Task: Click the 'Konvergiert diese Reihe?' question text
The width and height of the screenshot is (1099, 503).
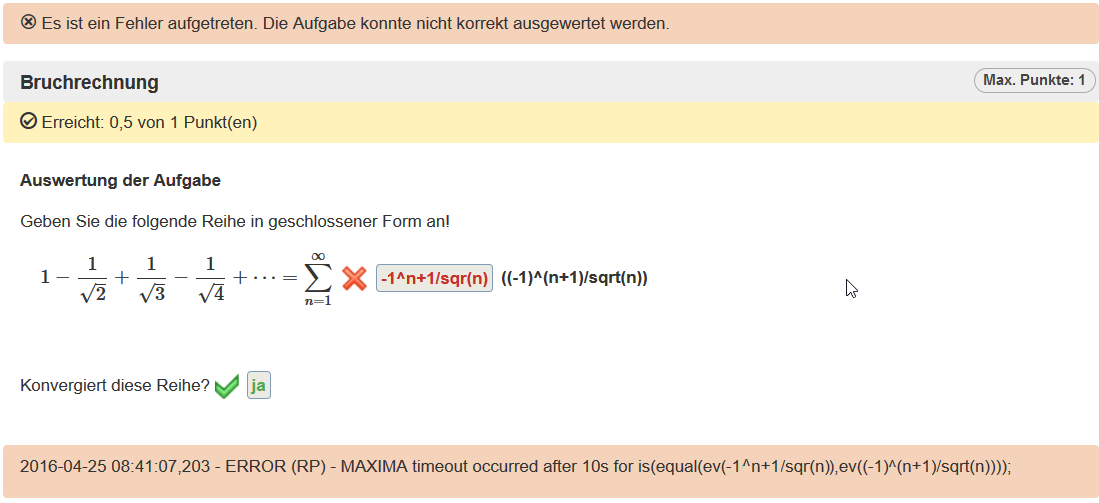Action: point(115,386)
